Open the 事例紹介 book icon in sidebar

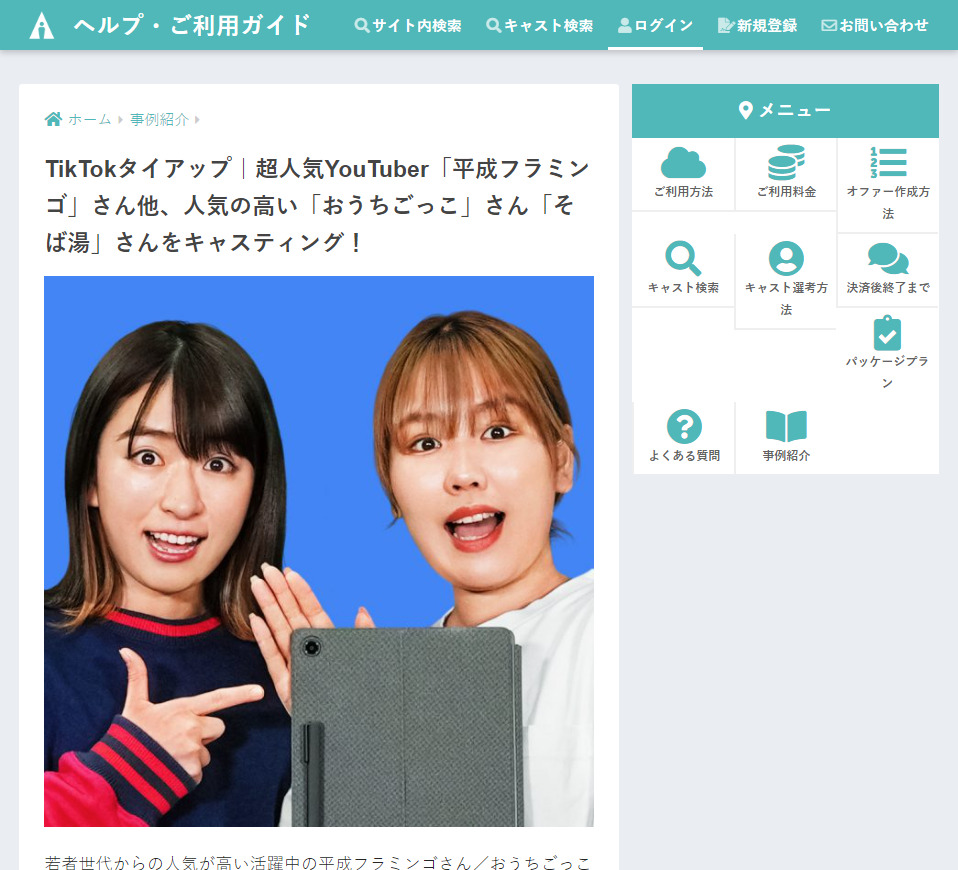click(786, 425)
